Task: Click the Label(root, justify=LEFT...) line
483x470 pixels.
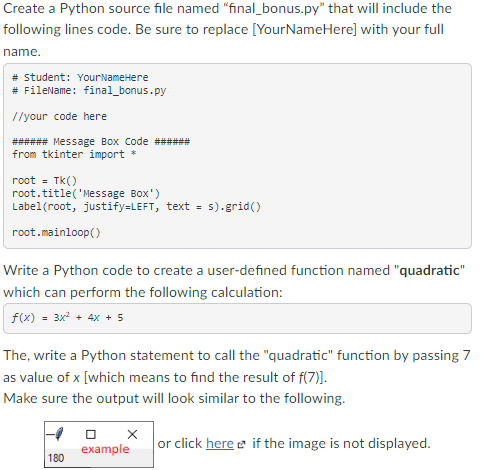Action: pyautogui.click(x=136, y=206)
